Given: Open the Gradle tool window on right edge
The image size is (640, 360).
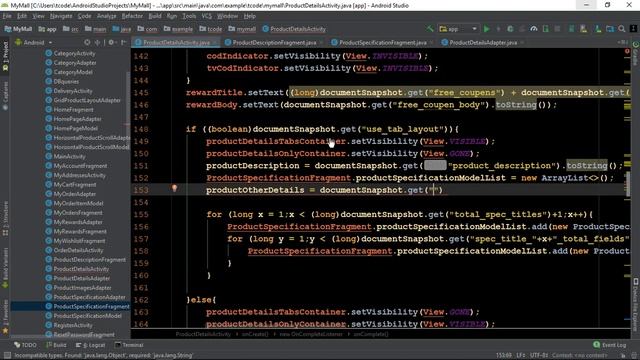Looking at the screenshot, I should point(636,53).
